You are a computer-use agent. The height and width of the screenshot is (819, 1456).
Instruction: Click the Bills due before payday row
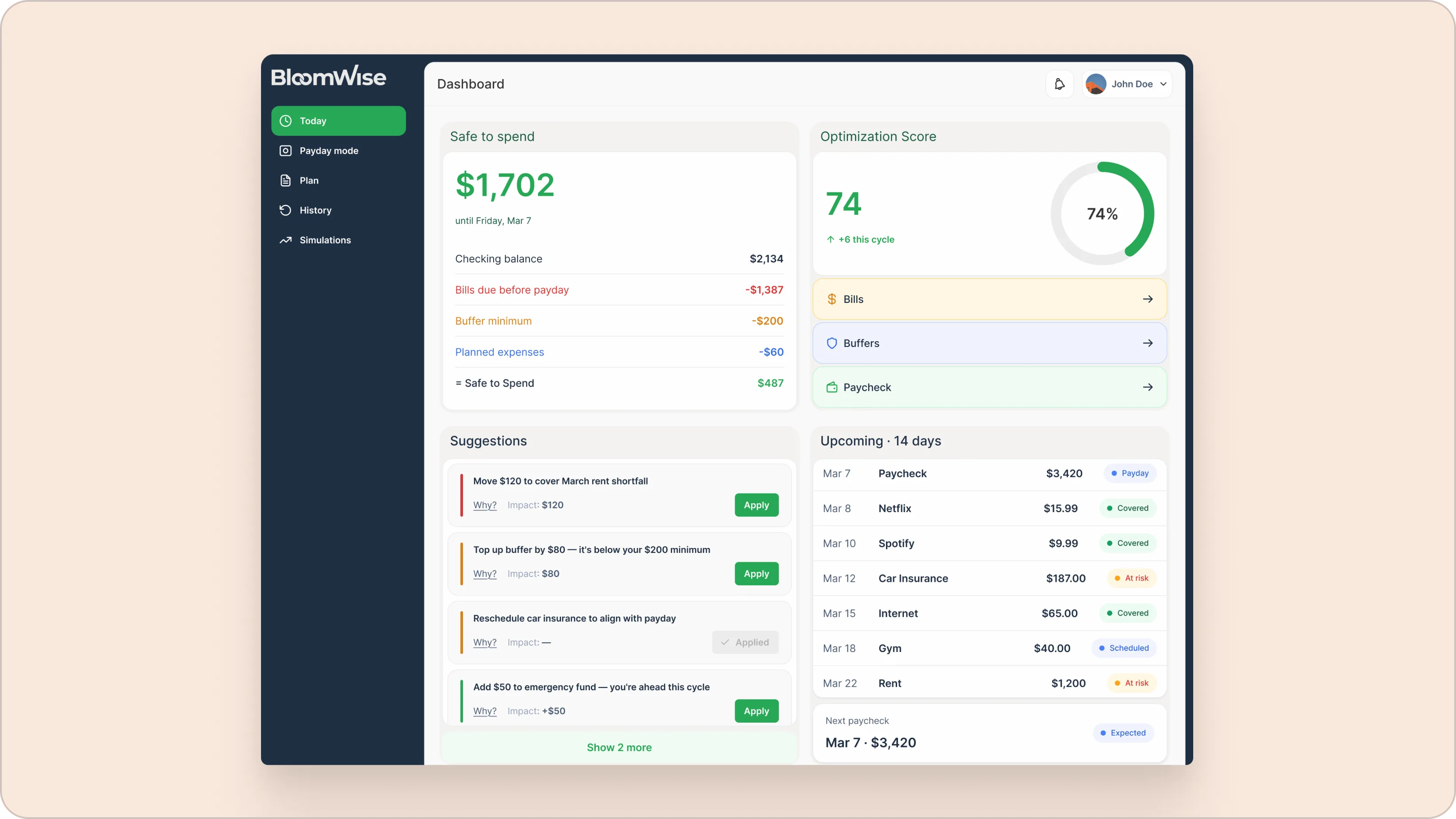pyautogui.click(x=619, y=290)
